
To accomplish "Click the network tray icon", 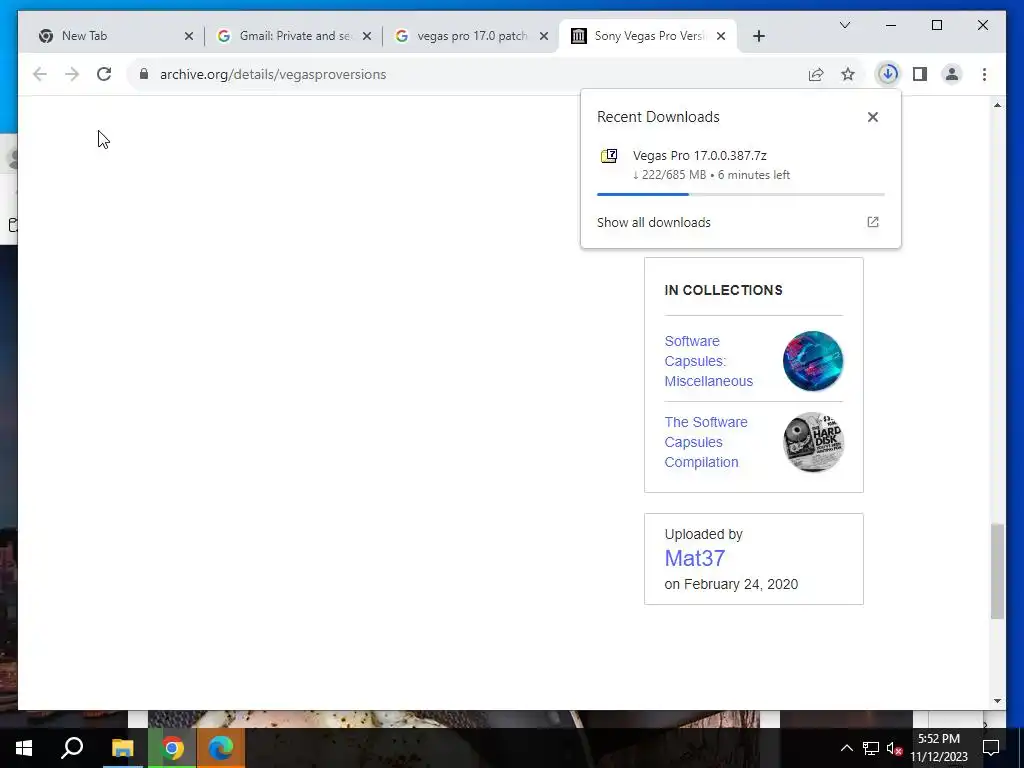I will [871, 748].
